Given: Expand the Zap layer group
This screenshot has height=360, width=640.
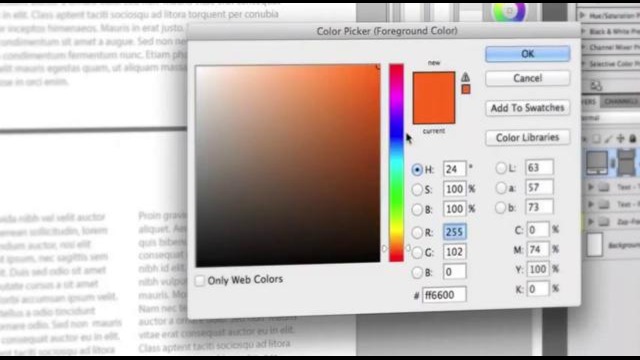Looking at the screenshot, I should point(590,222).
